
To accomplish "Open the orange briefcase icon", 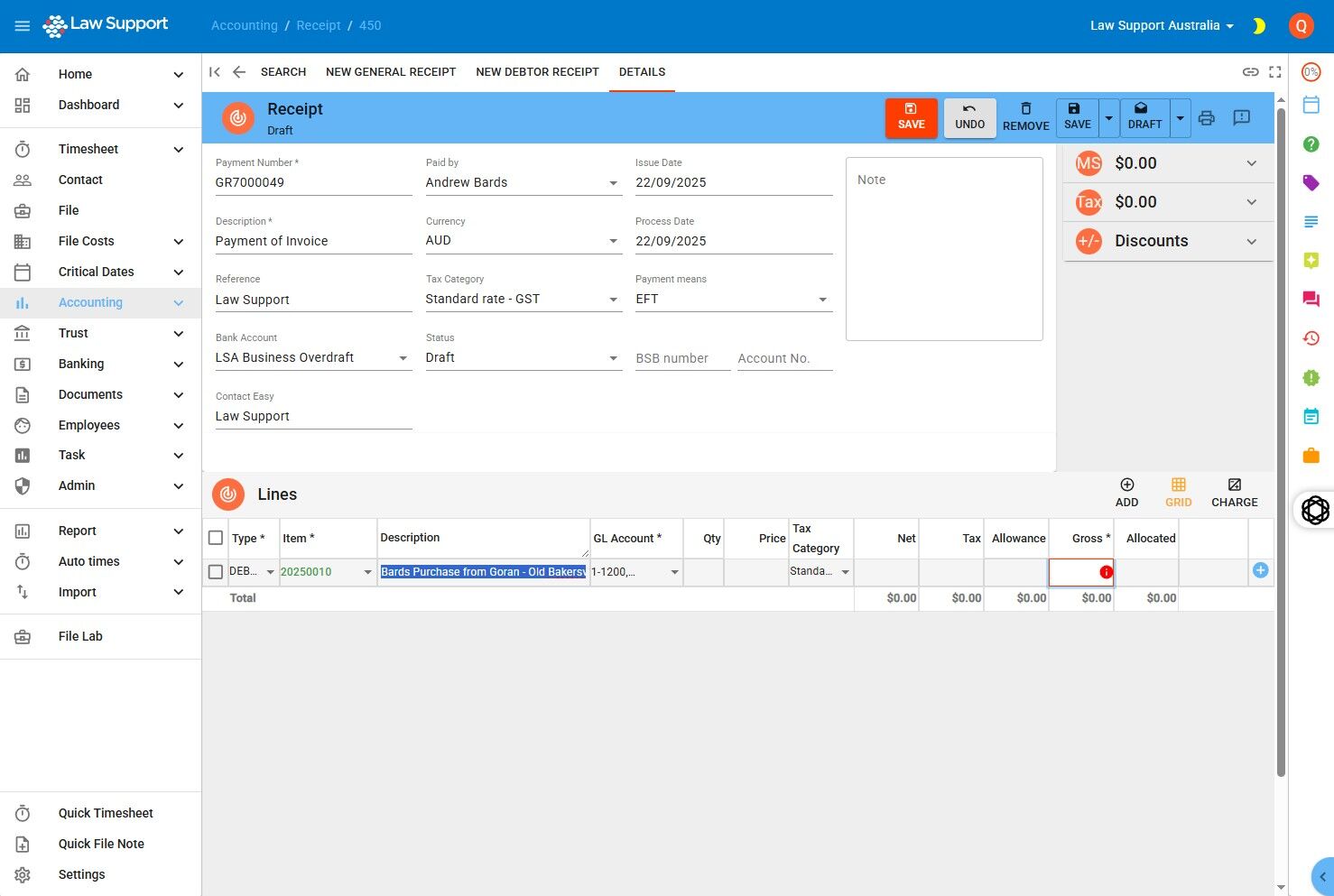I will pos(1311,456).
